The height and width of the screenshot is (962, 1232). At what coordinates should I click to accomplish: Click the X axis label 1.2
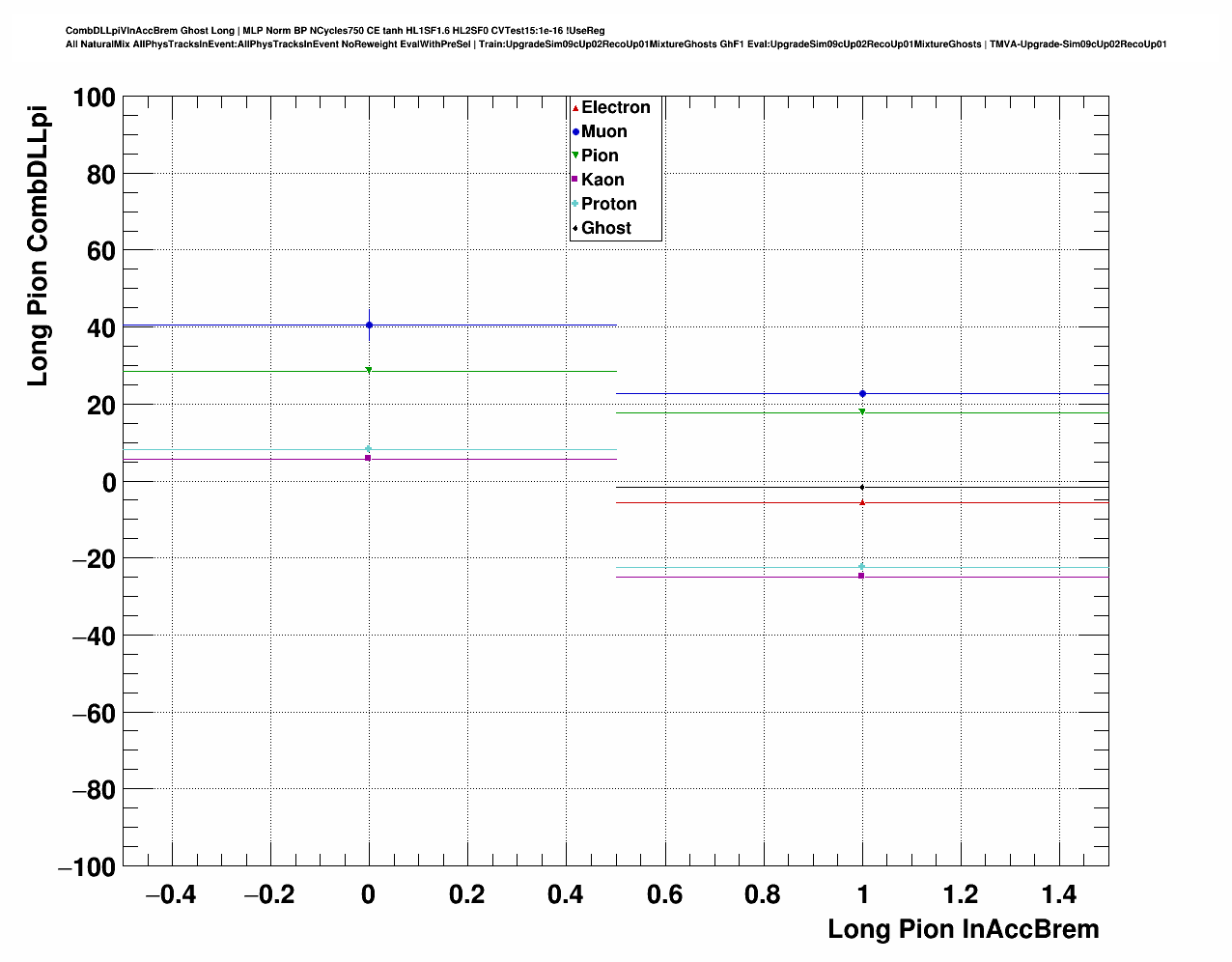[x=961, y=894]
